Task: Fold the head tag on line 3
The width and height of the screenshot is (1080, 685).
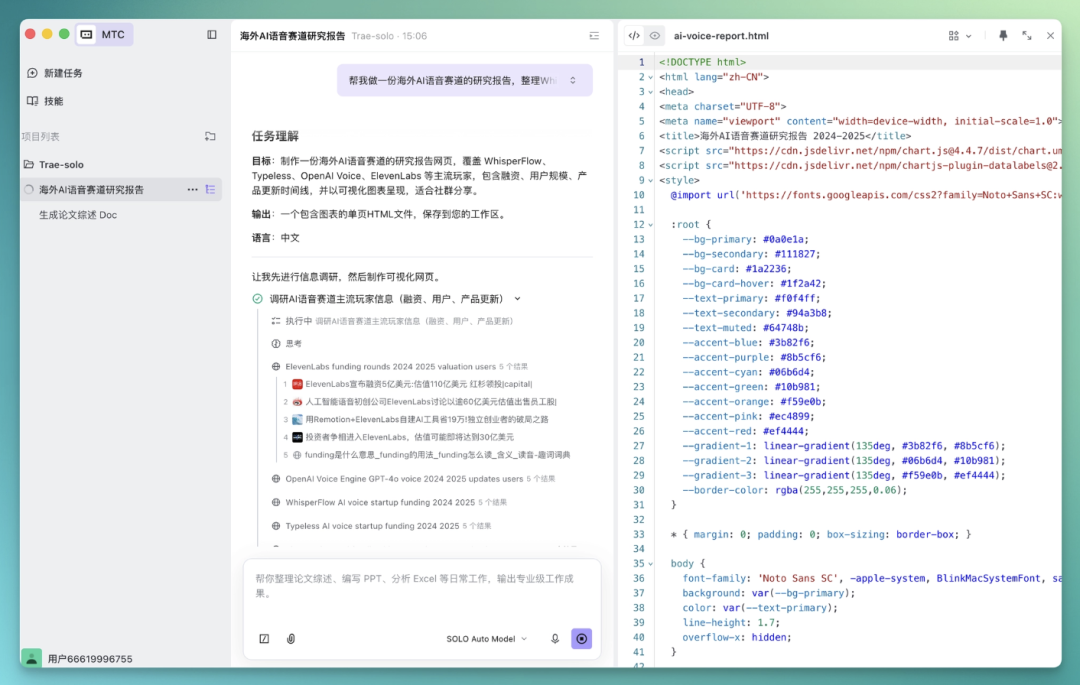Action: [651, 92]
